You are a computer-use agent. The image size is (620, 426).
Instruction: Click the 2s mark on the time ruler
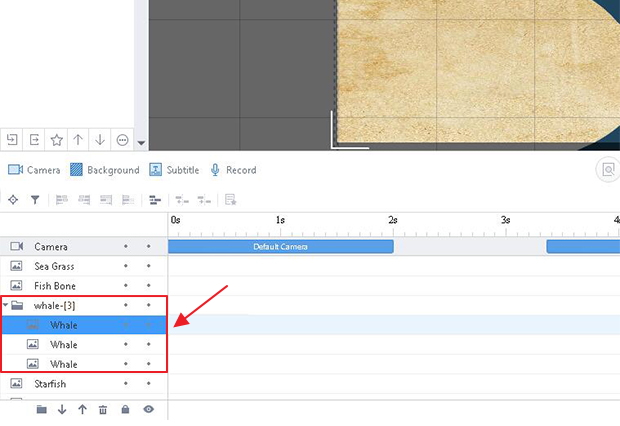393,220
